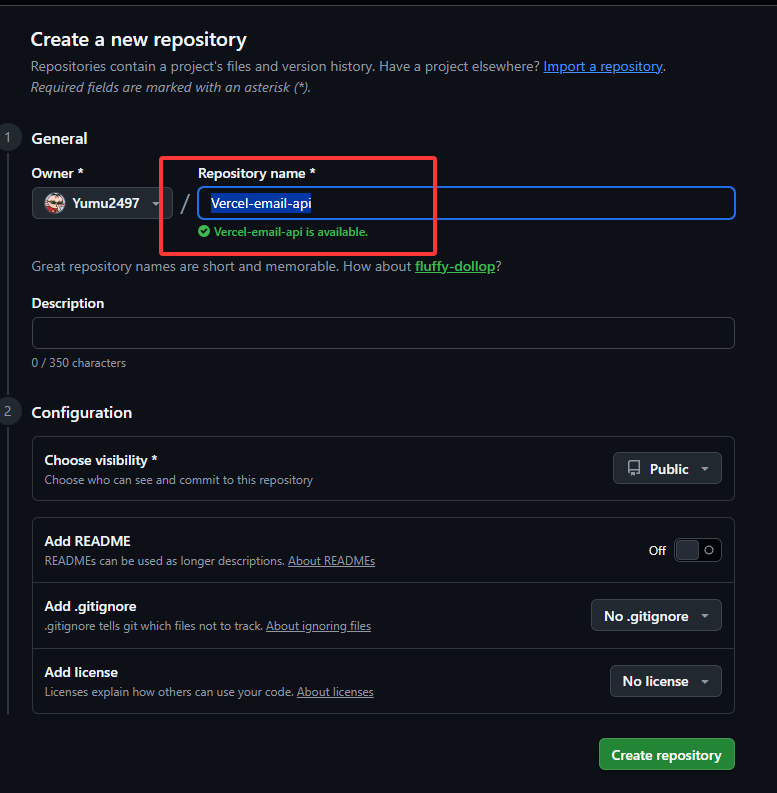The width and height of the screenshot is (777, 793).
Task: Click the step 2 Configuration marker
Action: click(9, 412)
